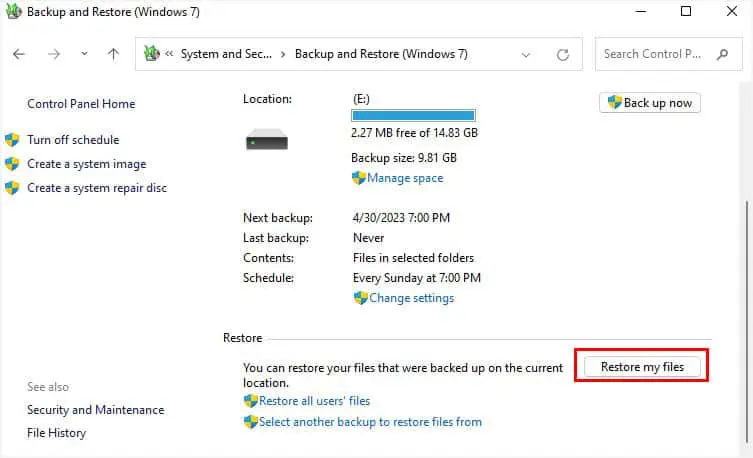Click the shield icon beside Turn off schedule

(x=12, y=140)
